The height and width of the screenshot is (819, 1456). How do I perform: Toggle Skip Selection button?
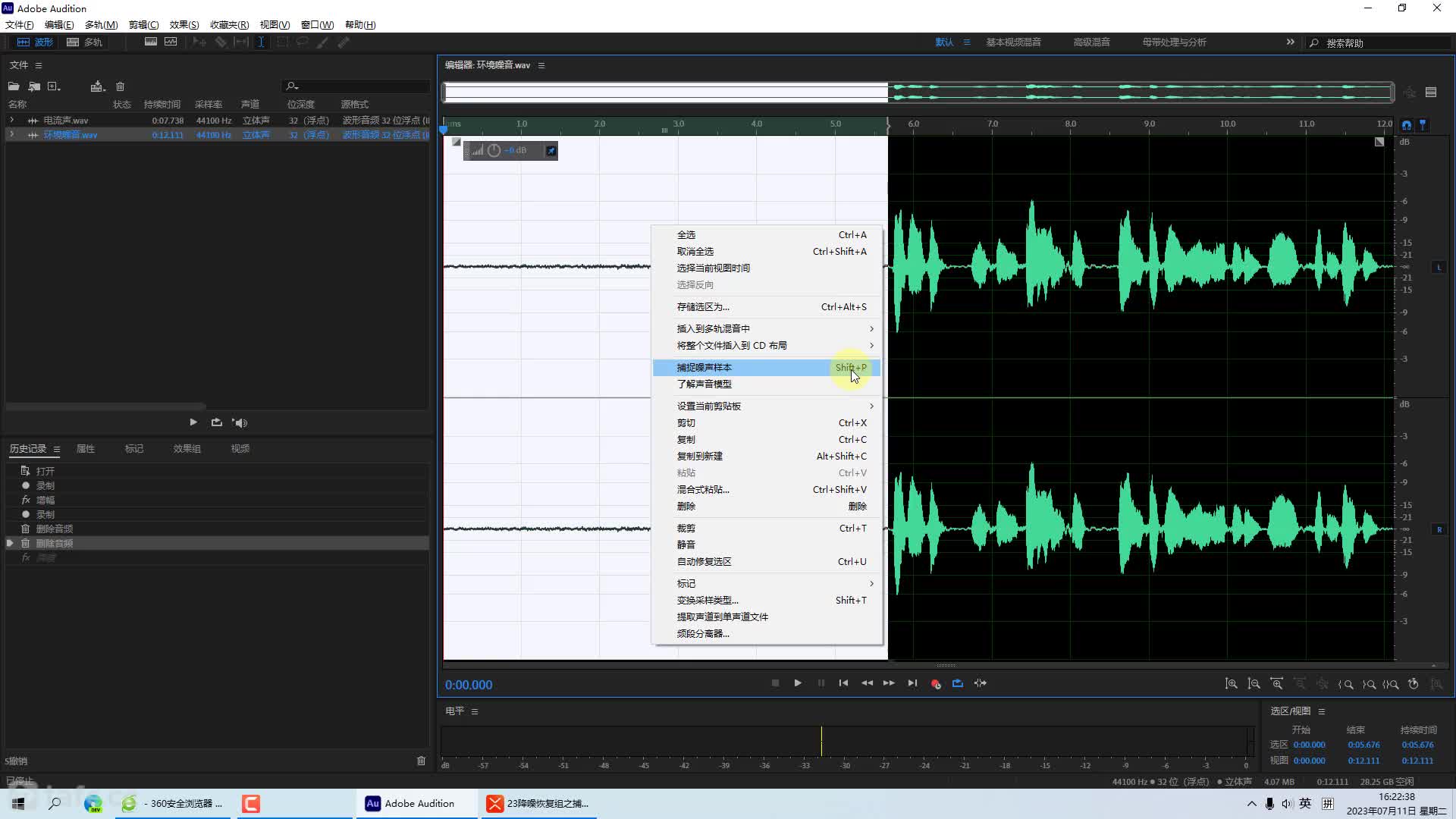point(981,683)
